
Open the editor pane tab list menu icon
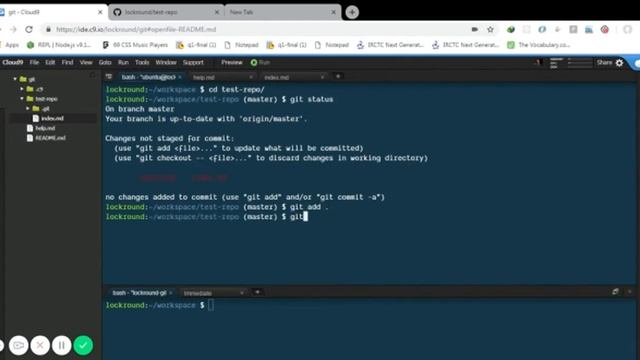[109, 76]
